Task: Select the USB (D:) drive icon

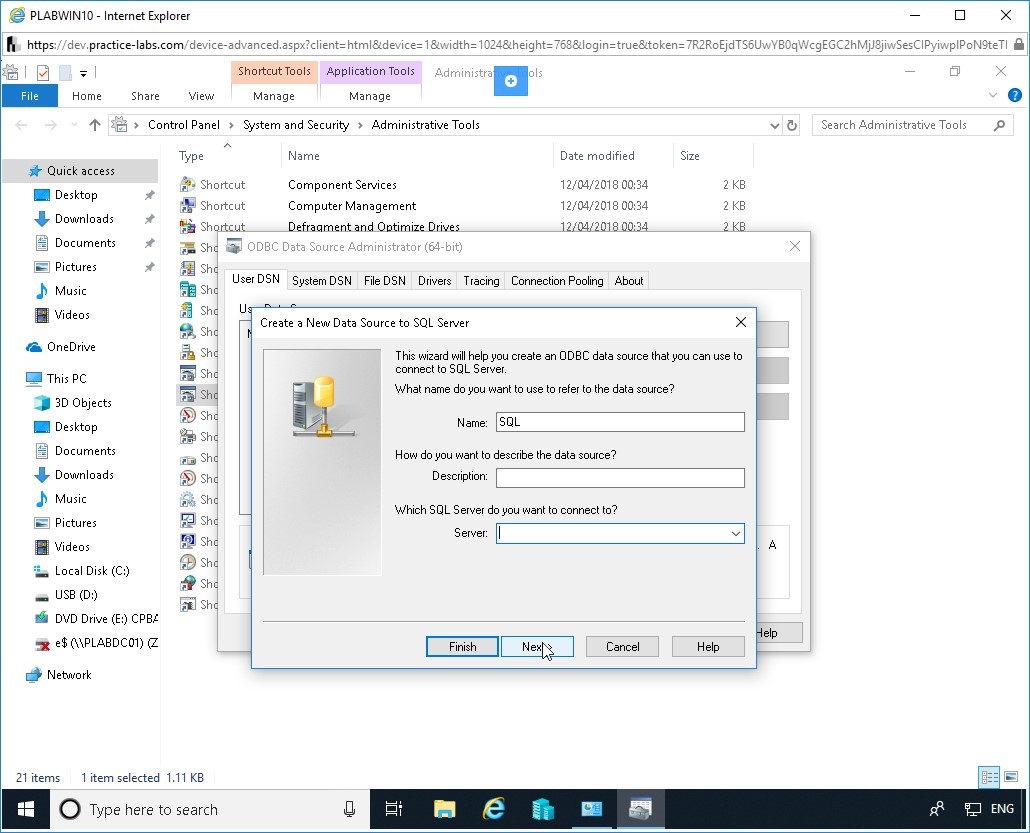Action: point(42,595)
